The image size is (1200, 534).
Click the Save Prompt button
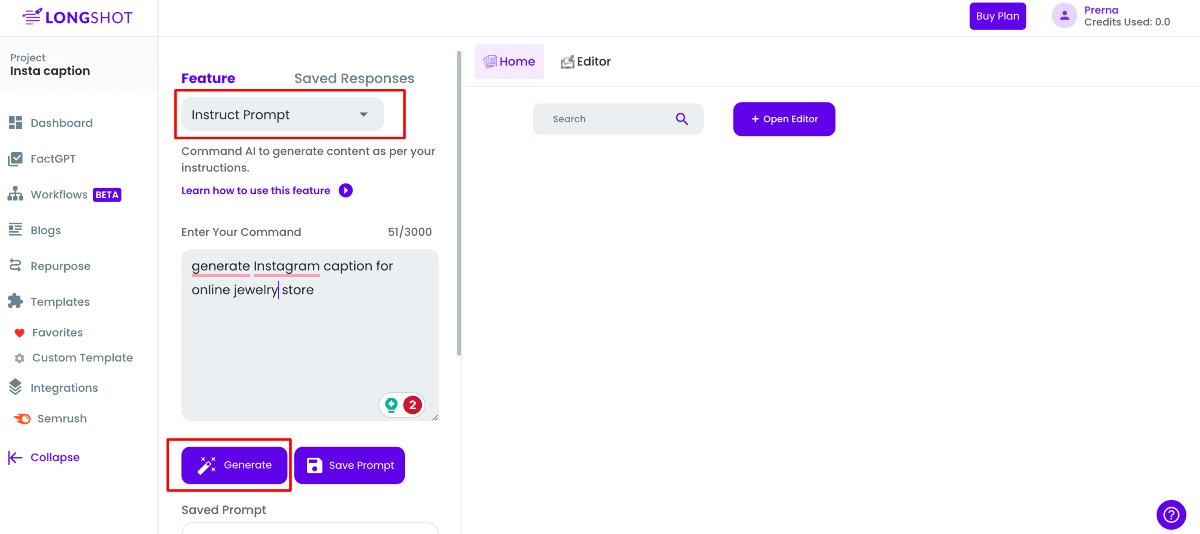(349, 465)
